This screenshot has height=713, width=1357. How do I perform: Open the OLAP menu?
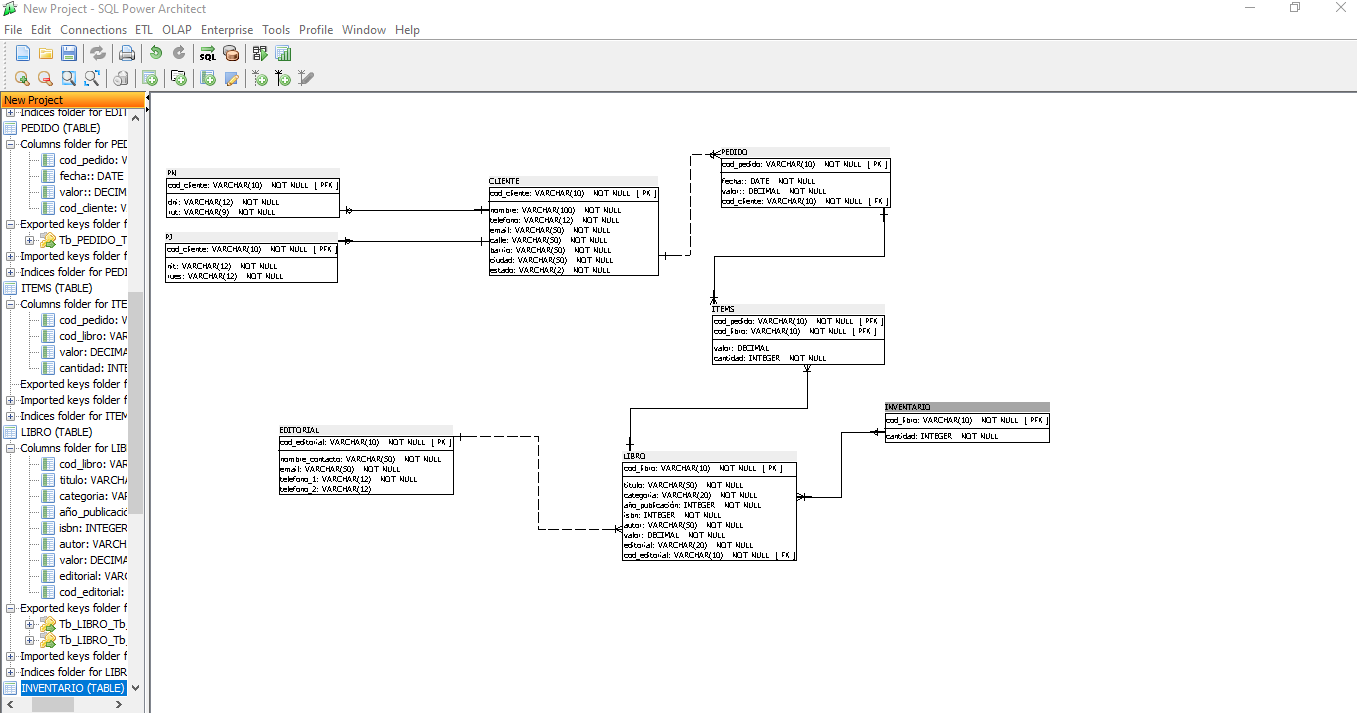(177, 30)
